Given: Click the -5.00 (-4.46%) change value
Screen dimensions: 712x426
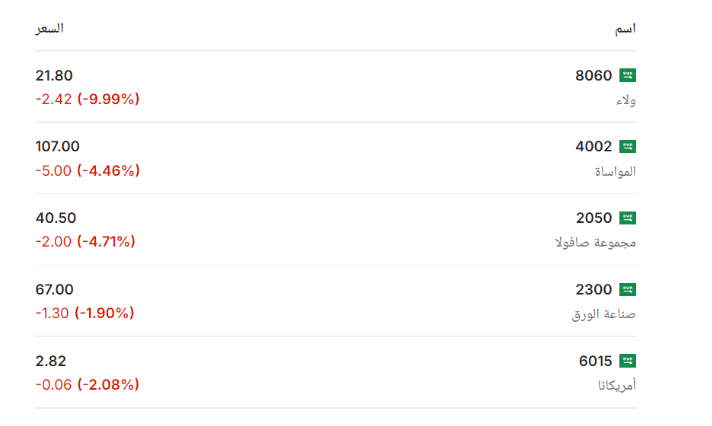Looking at the screenshot, I should click(x=88, y=171).
